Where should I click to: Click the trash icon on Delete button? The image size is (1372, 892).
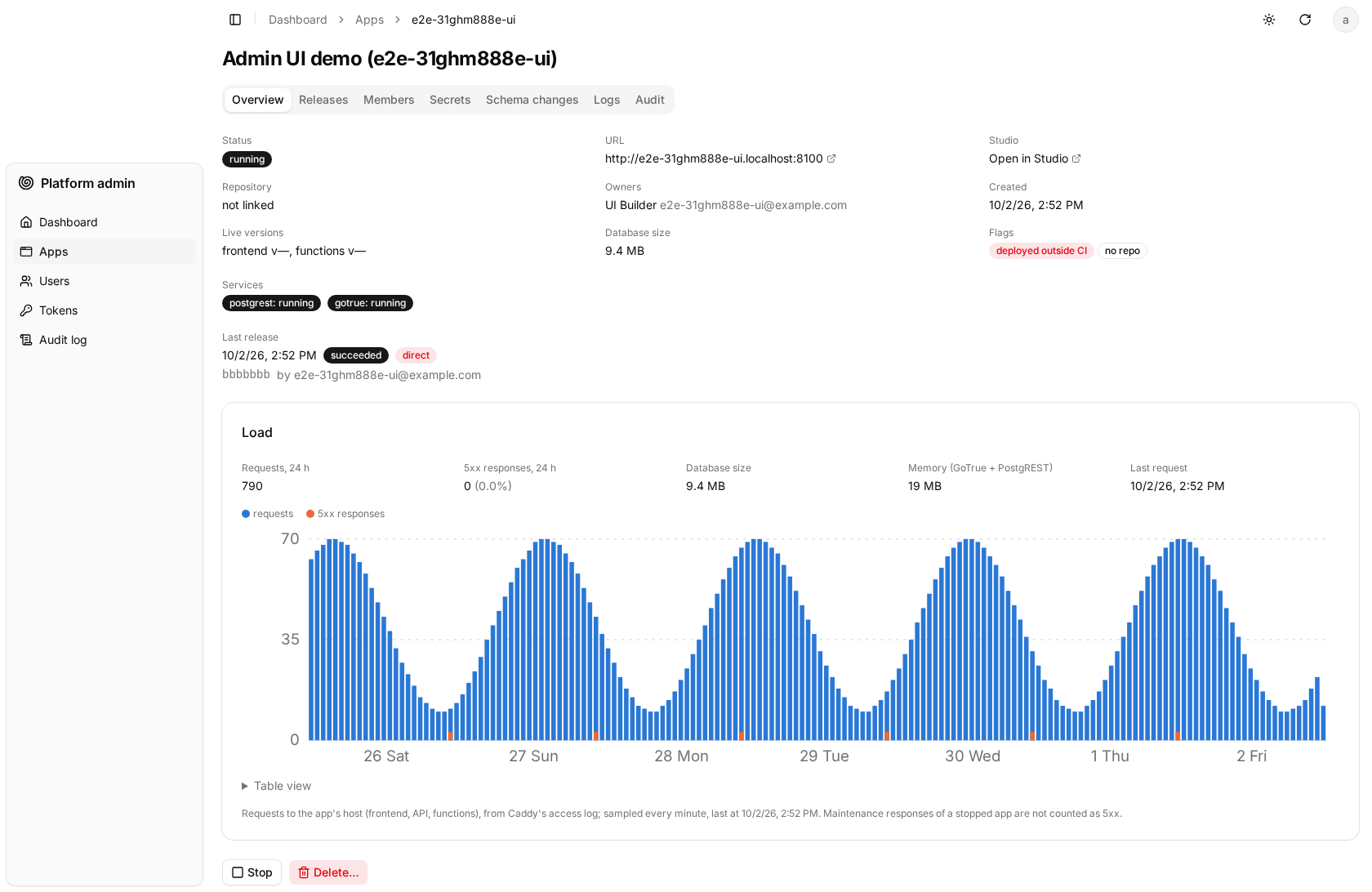click(304, 872)
